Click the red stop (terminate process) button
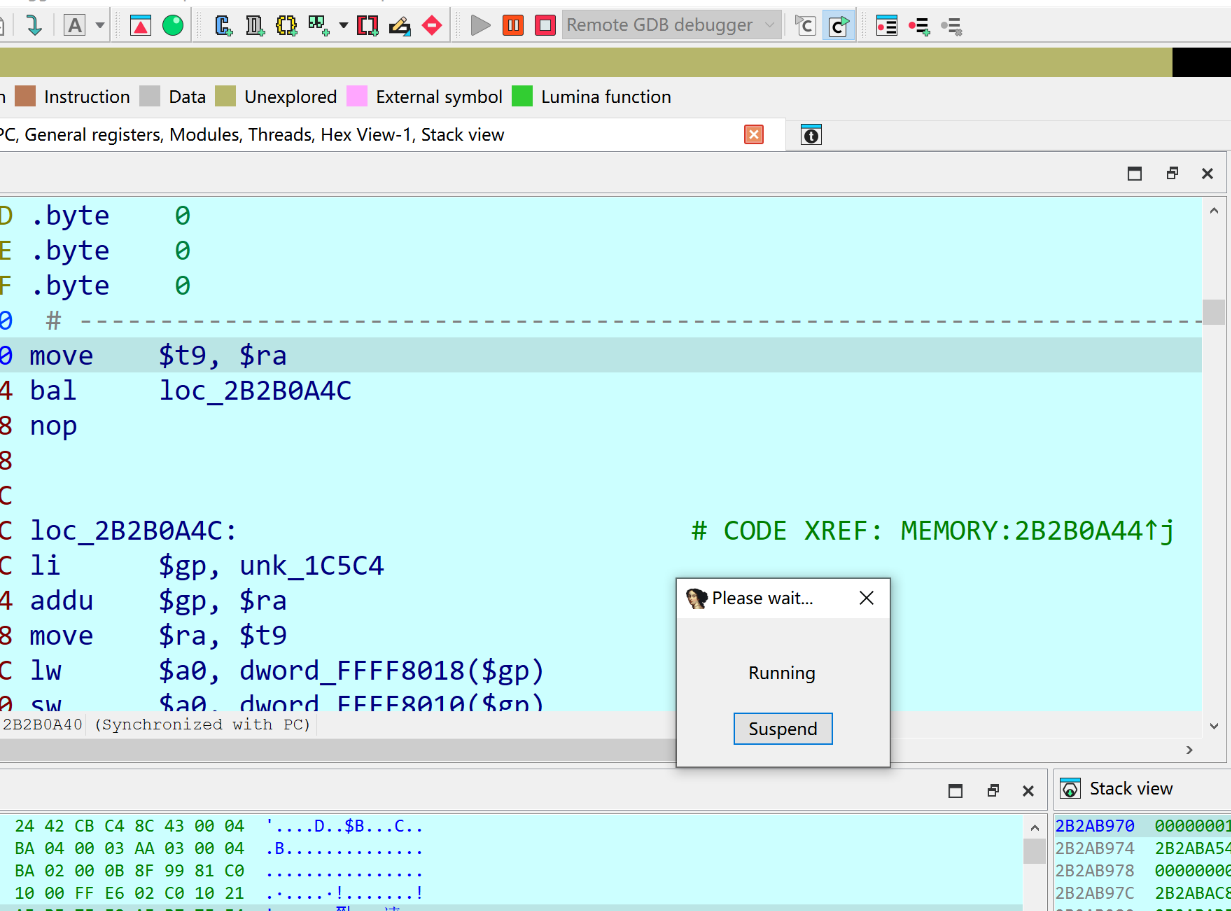The width and height of the screenshot is (1231, 911). [545, 25]
